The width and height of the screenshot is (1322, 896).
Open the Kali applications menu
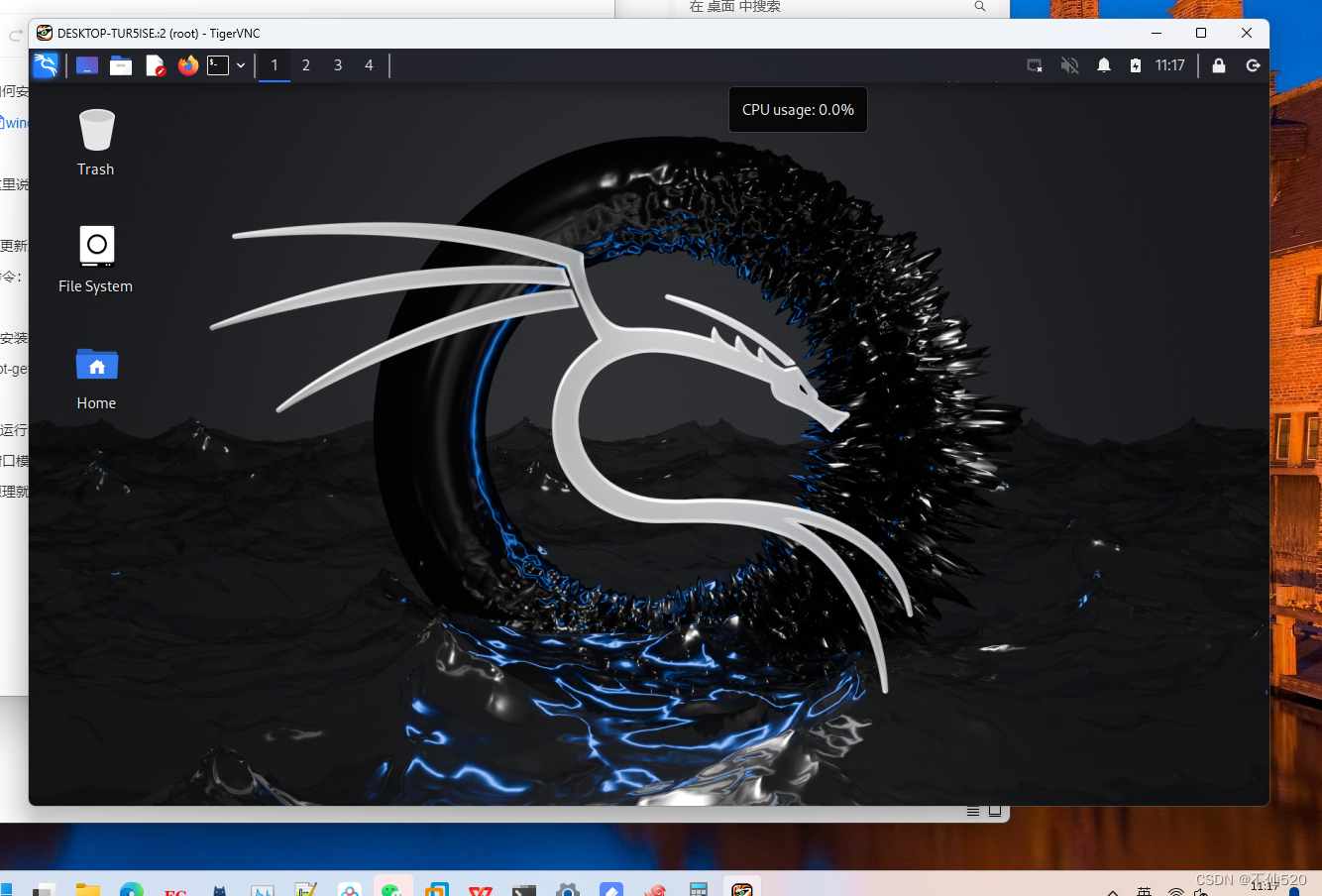point(46,65)
